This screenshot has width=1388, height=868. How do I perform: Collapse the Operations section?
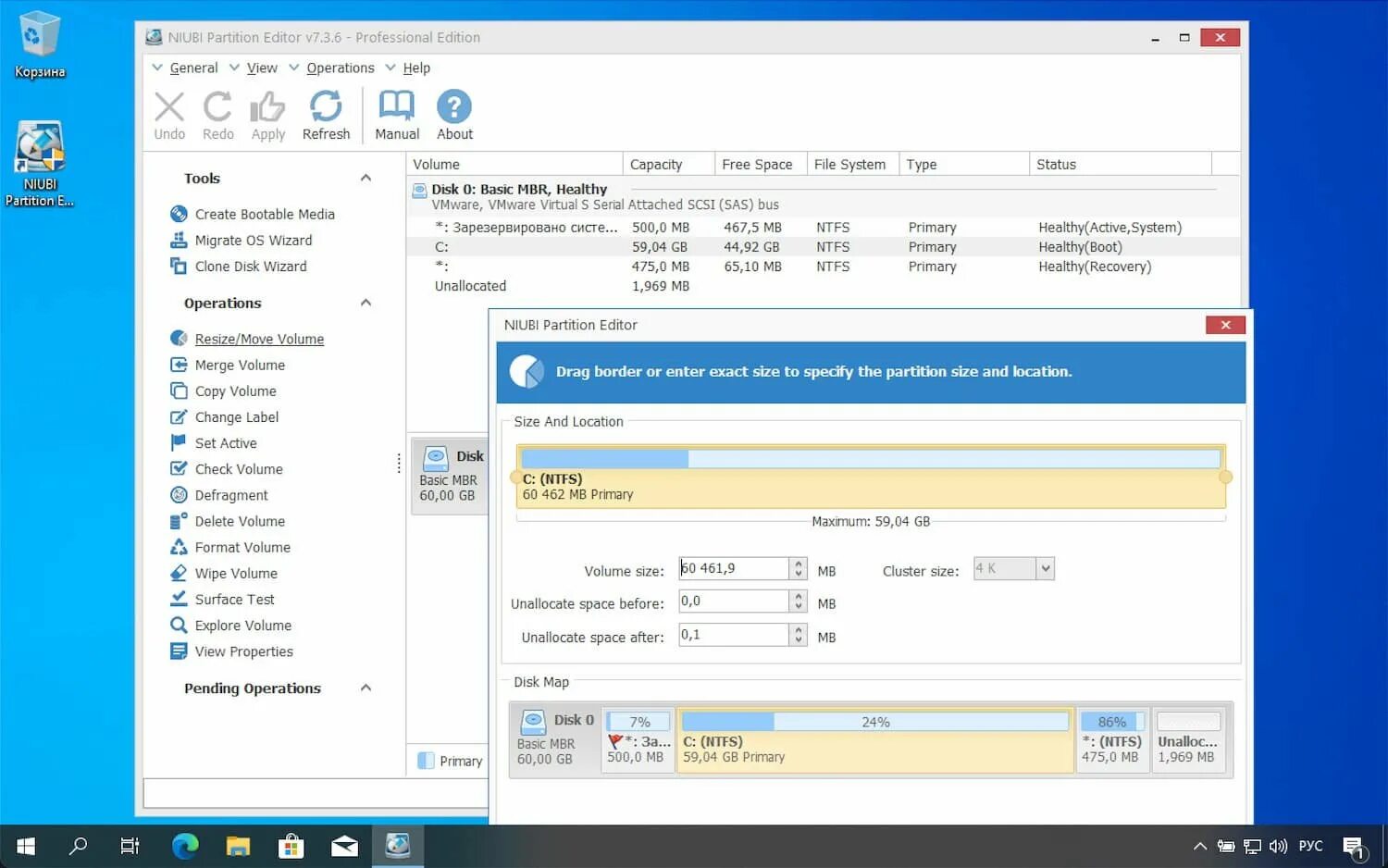click(x=366, y=303)
